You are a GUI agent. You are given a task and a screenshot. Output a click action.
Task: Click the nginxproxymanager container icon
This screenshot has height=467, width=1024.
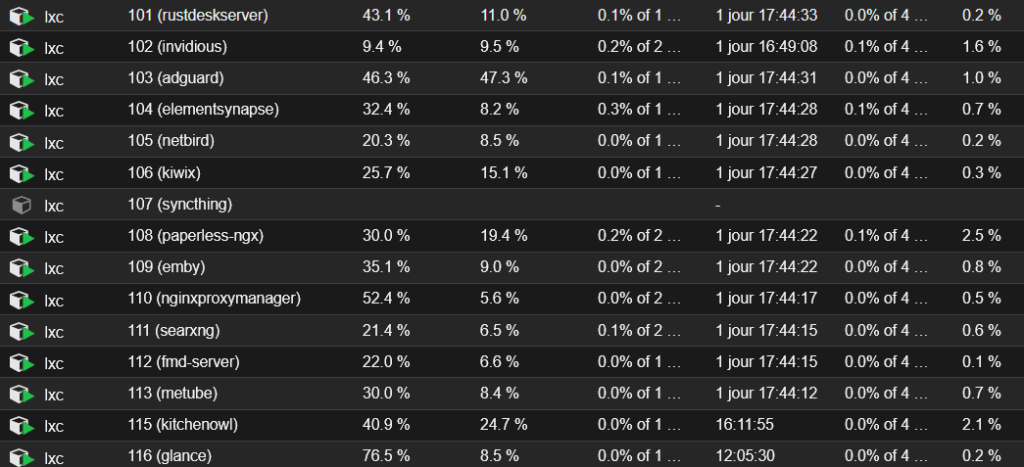click(22, 300)
